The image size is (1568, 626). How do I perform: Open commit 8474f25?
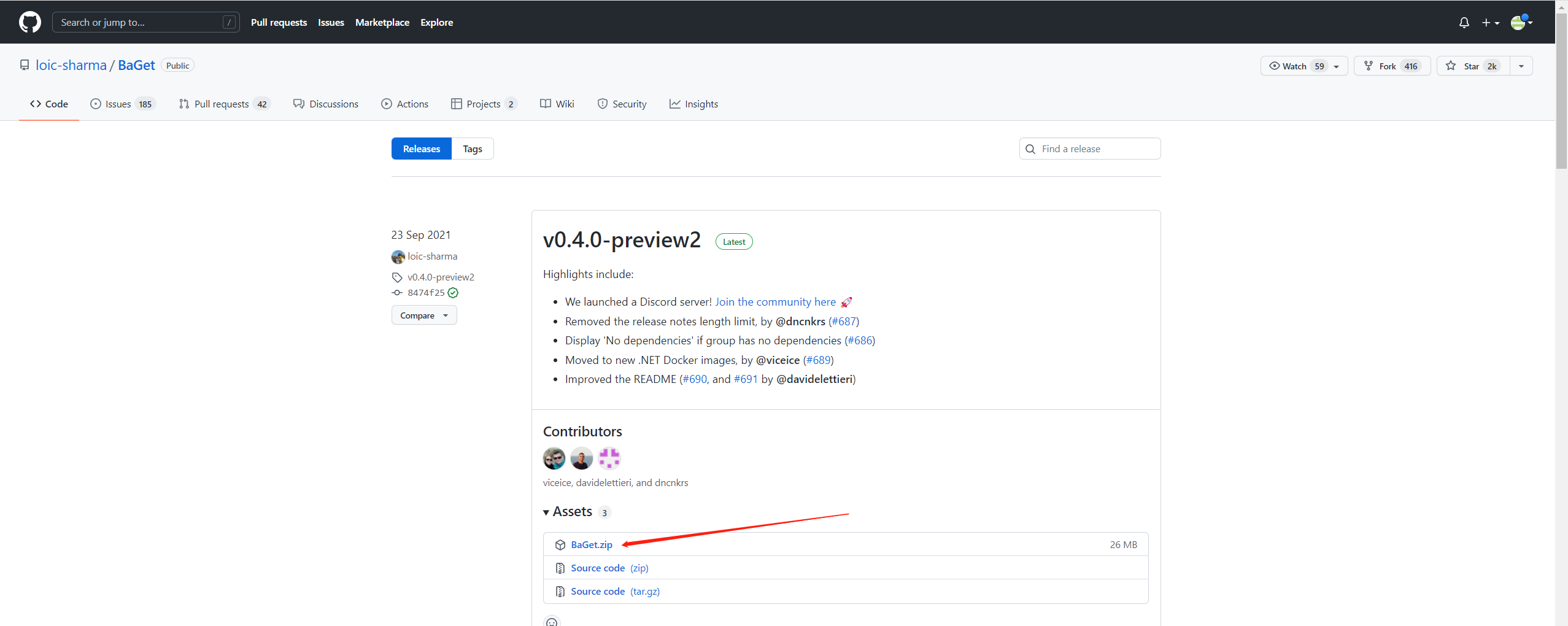coord(426,293)
